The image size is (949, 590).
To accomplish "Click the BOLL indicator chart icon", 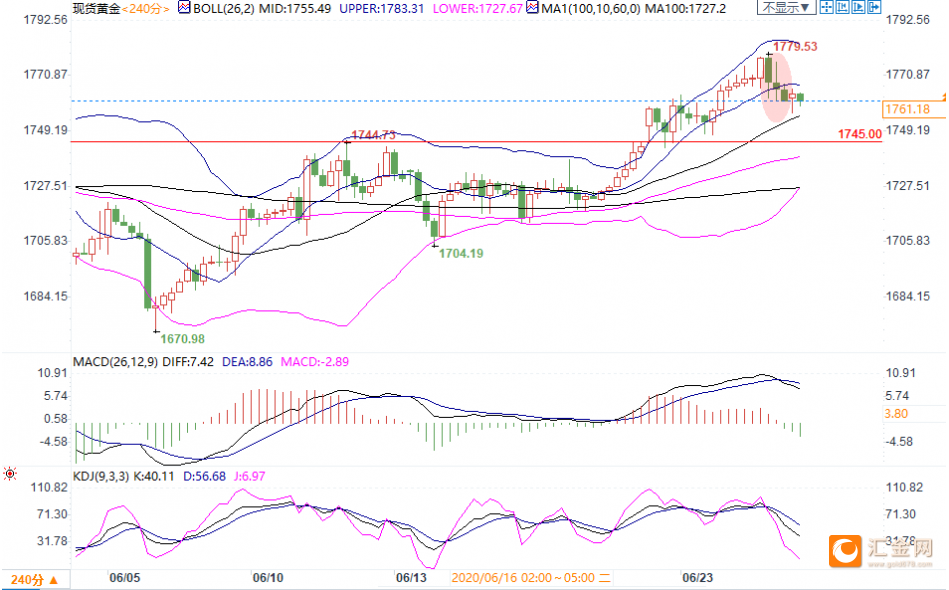I will coord(184,8).
